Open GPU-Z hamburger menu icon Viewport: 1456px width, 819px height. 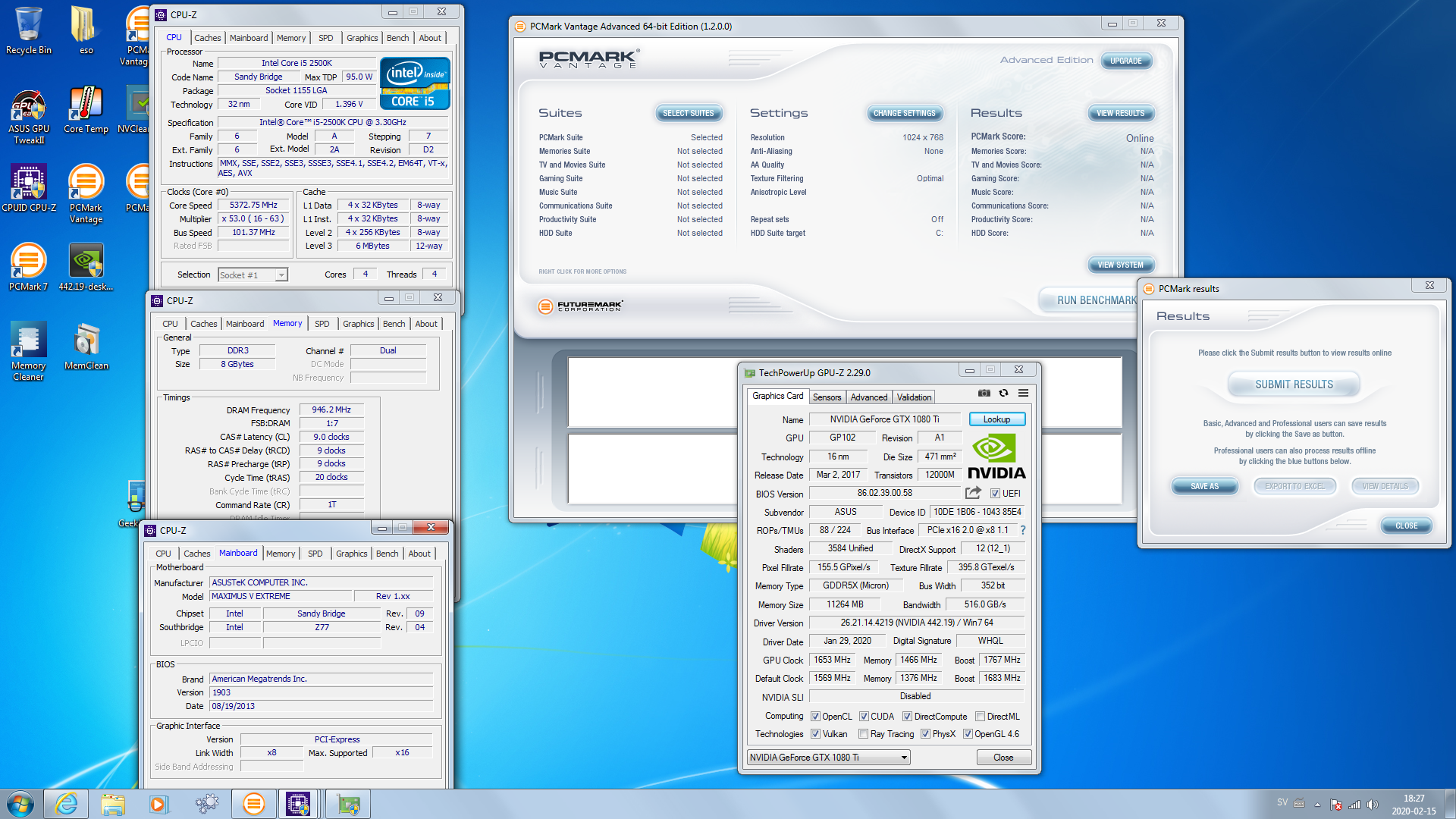pyautogui.click(x=1023, y=393)
